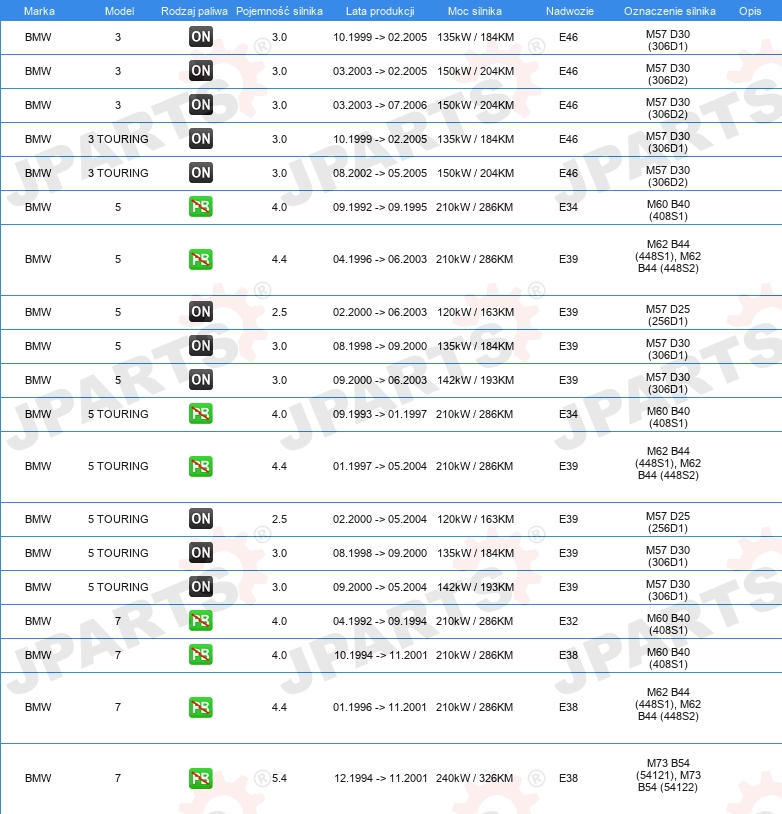
Task: Click the M57 D25 (256D1) code in the 02.2000 -> 06.2003 row
Action: point(668,315)
